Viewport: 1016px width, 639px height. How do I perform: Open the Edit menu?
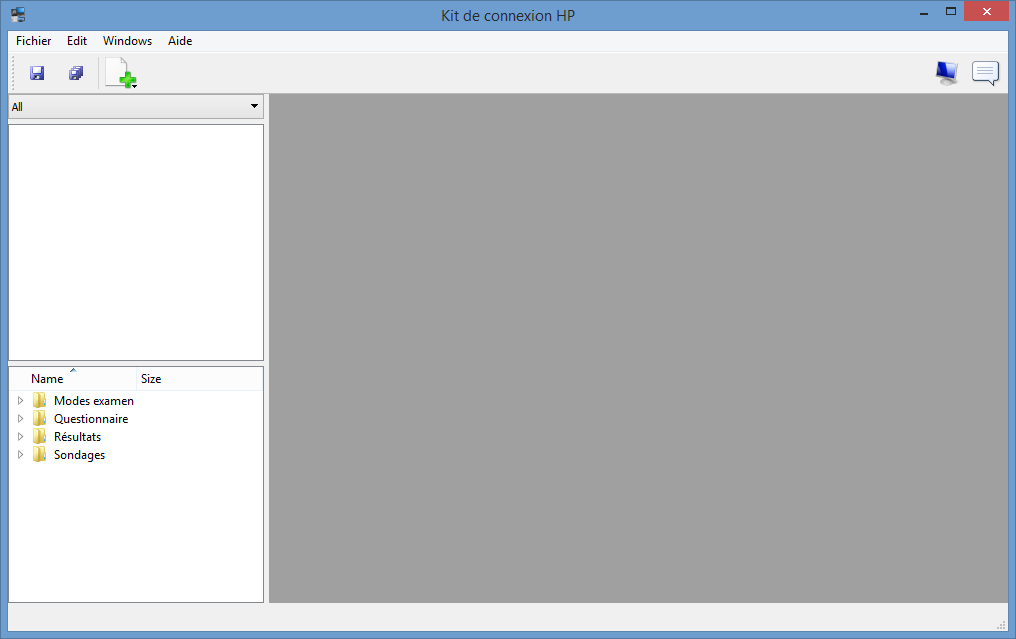76,41
